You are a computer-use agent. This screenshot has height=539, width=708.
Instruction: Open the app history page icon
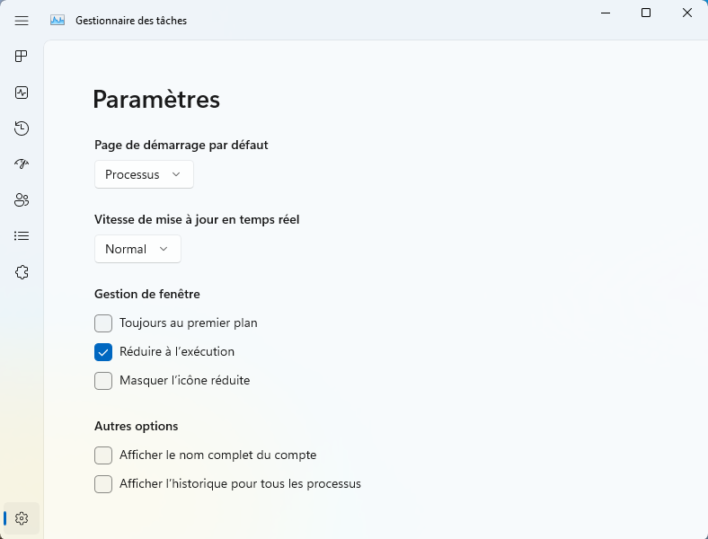click(x=22, y=129)
